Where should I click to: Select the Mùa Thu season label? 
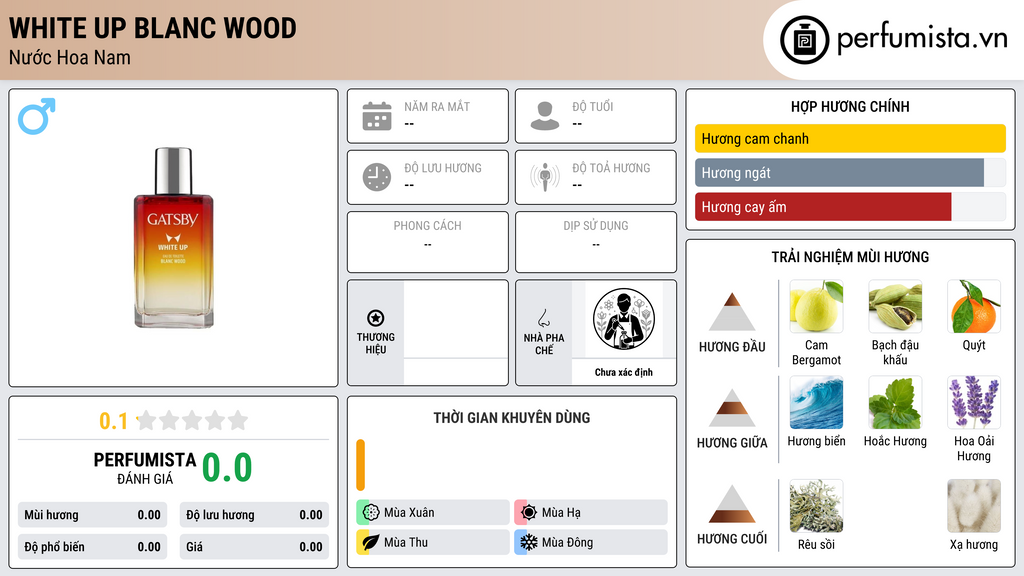click(406, 542)
